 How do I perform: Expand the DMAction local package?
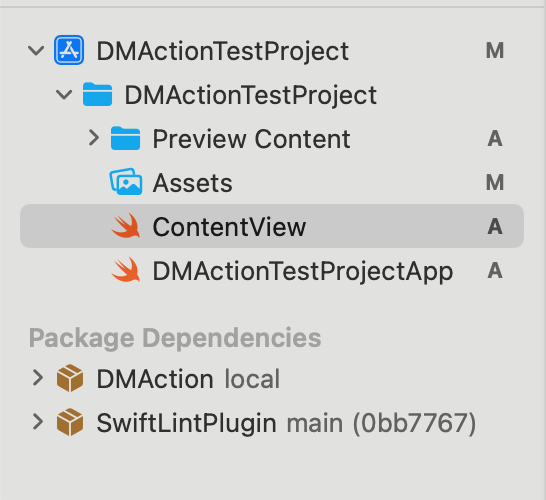click(x=38, y=378)
